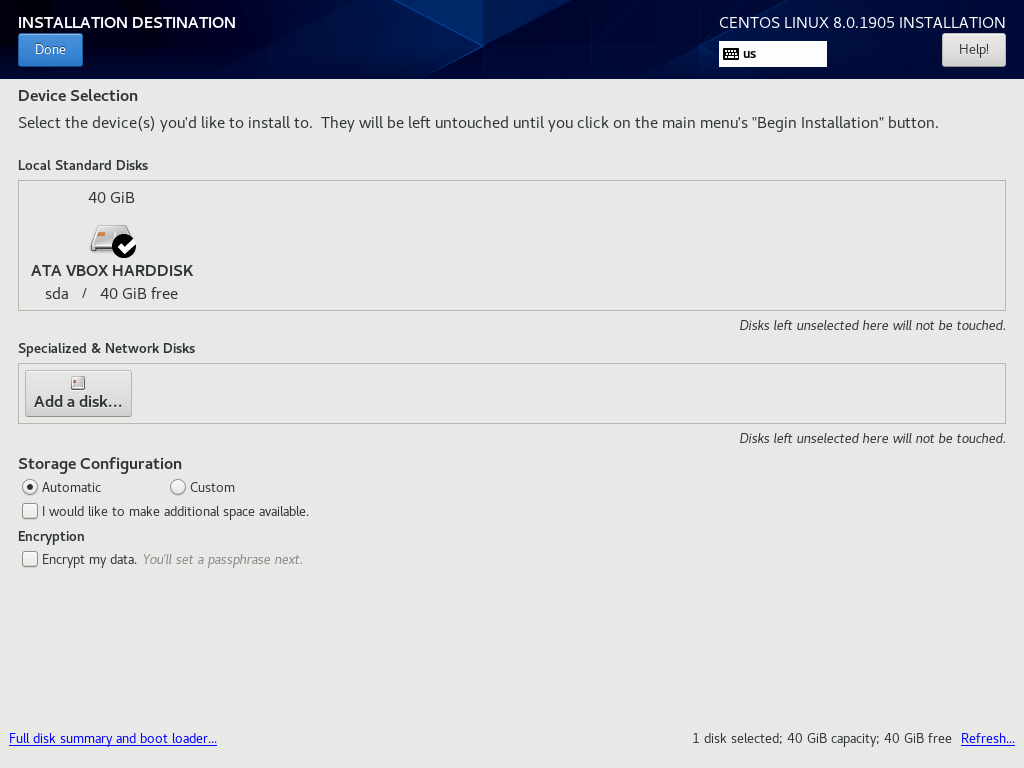The image size is (1024, 768).
Task: Enable making additional space available checkbox
Action: click(x=30, y=511)
